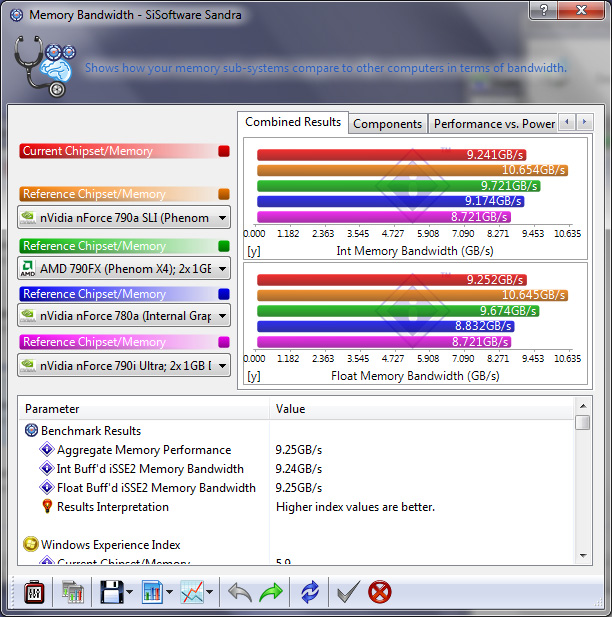Open the dropdown arrow beside line graph icon
Image resolution: width=613 pixels, height=617 pixels.
point(210,592)
